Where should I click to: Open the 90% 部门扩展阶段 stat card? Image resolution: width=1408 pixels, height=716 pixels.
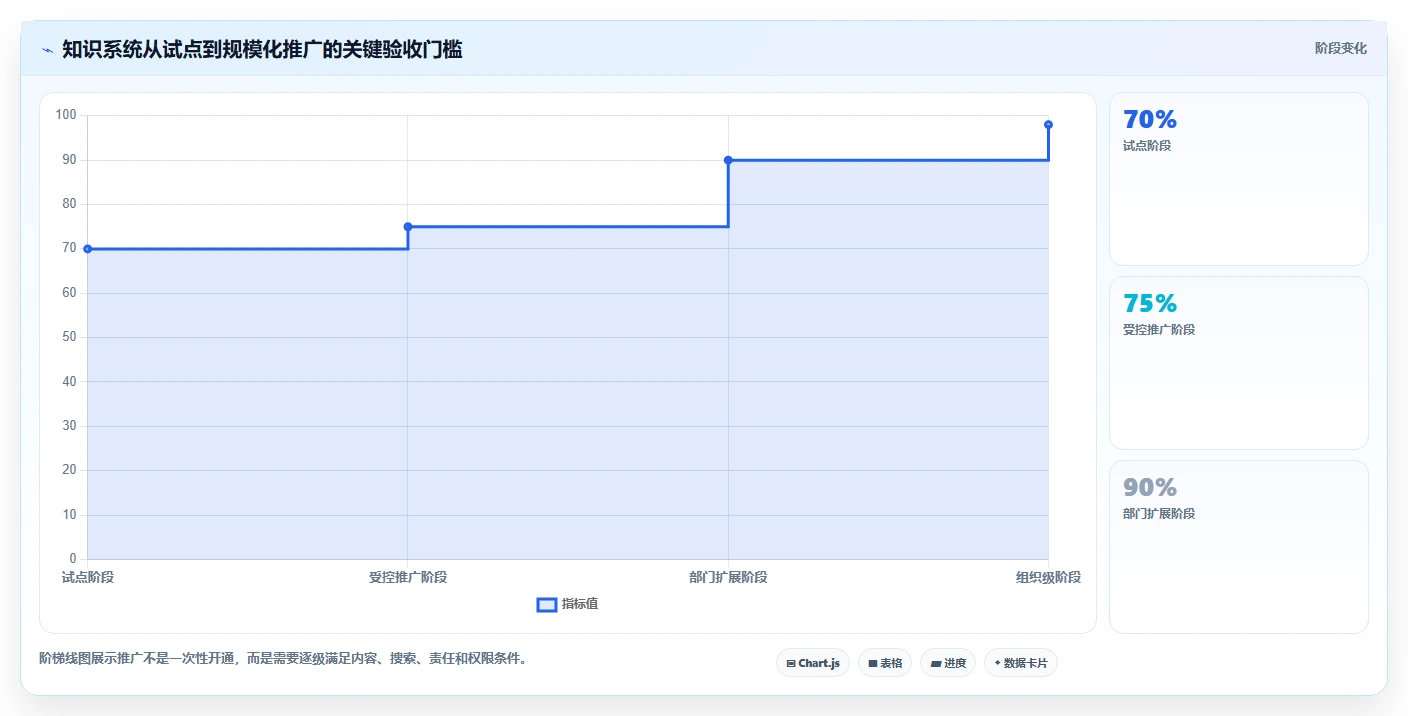[x=1239, y=547]
